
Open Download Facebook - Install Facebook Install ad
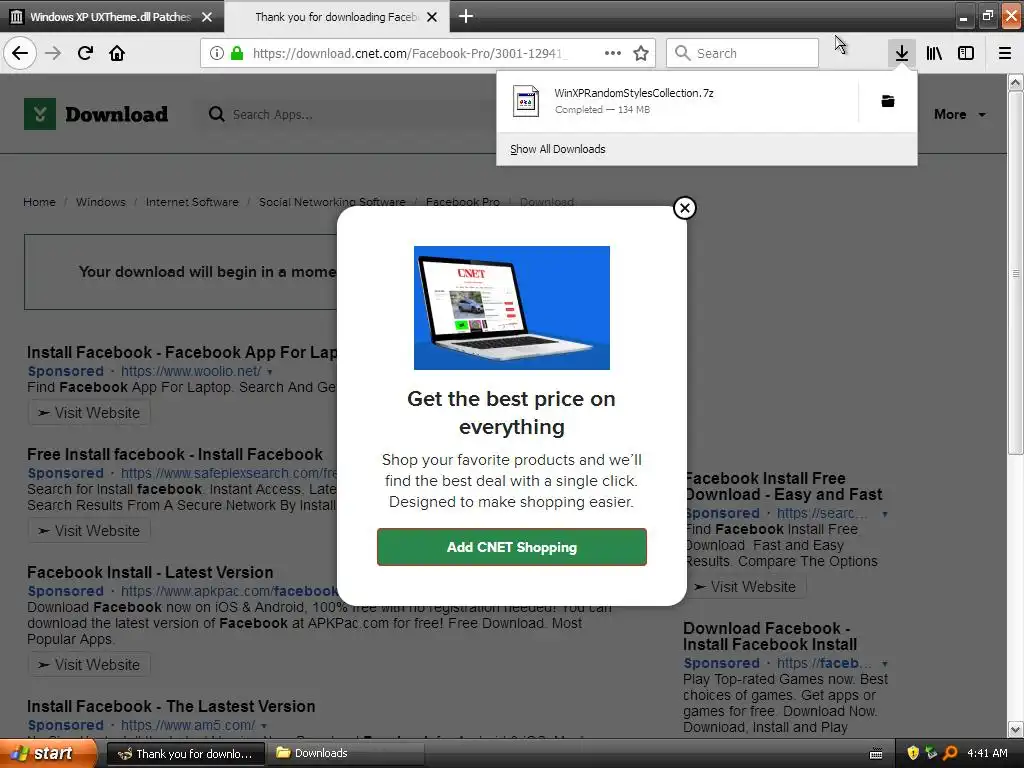click(x=770, y=636)
